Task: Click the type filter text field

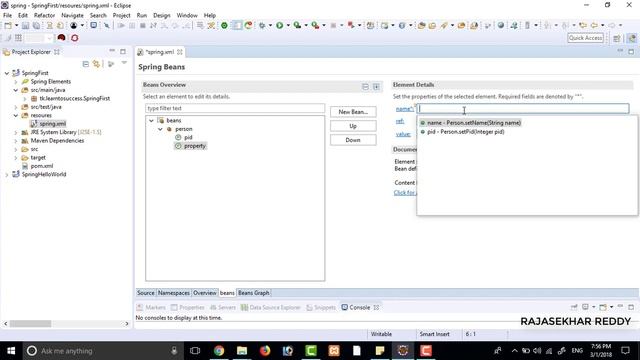Action: tap(235, 108)
